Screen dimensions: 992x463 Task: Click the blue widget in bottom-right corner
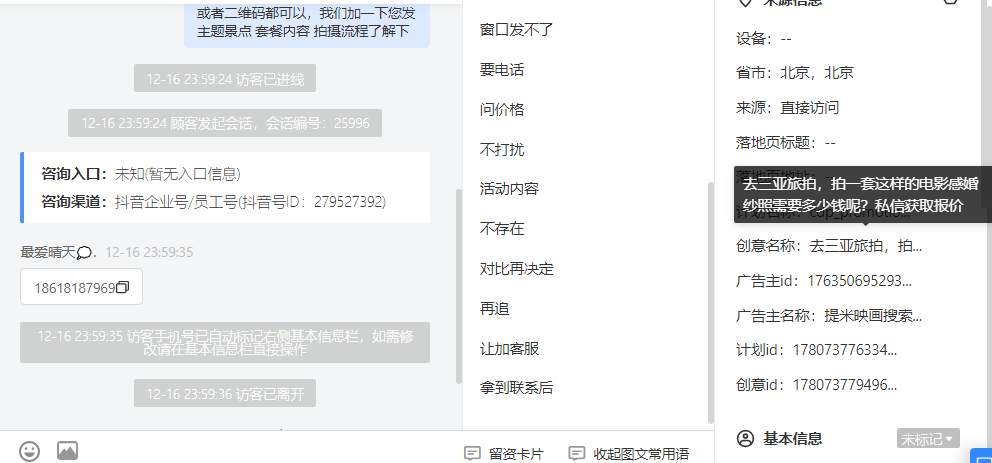tap(981, 456)
